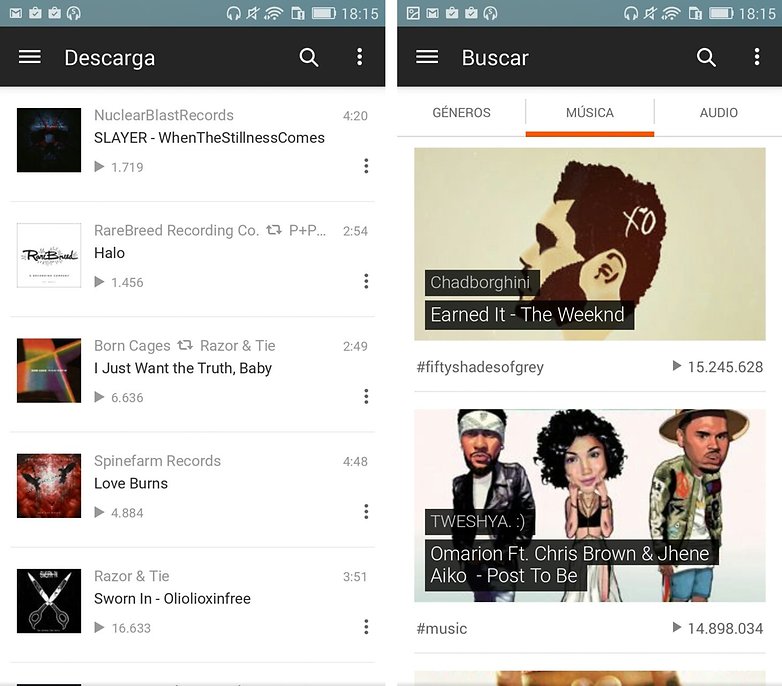The width and height of the screenshot is (782, 686).
Task: Select title 'Sworn In - Oliolioxinfree'
Action: point(172,598)
